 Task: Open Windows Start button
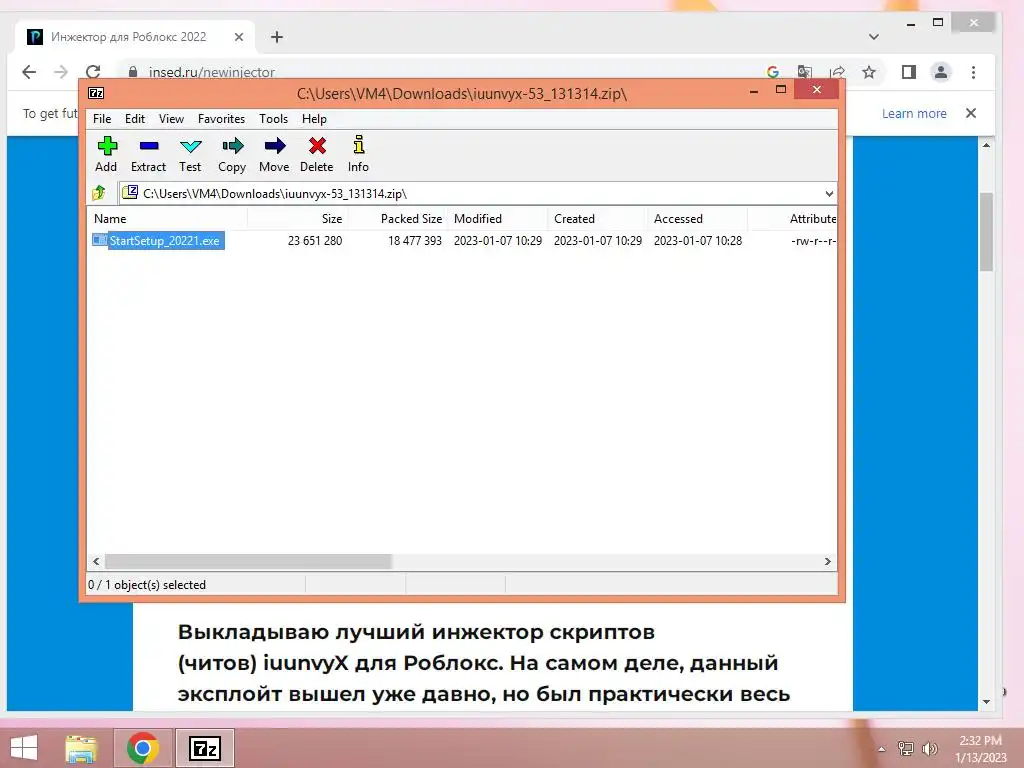(x=24, y=748)
